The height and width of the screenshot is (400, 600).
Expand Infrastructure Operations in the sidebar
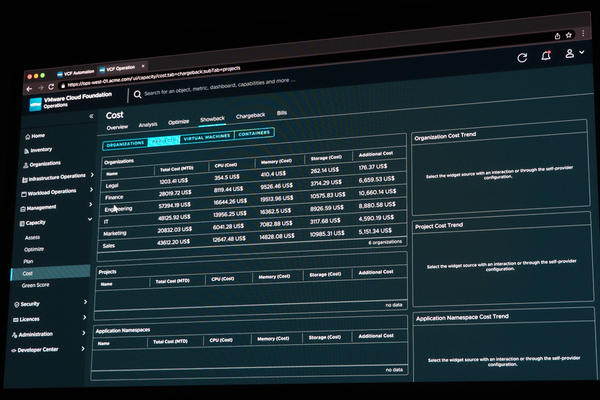[57, 177]
